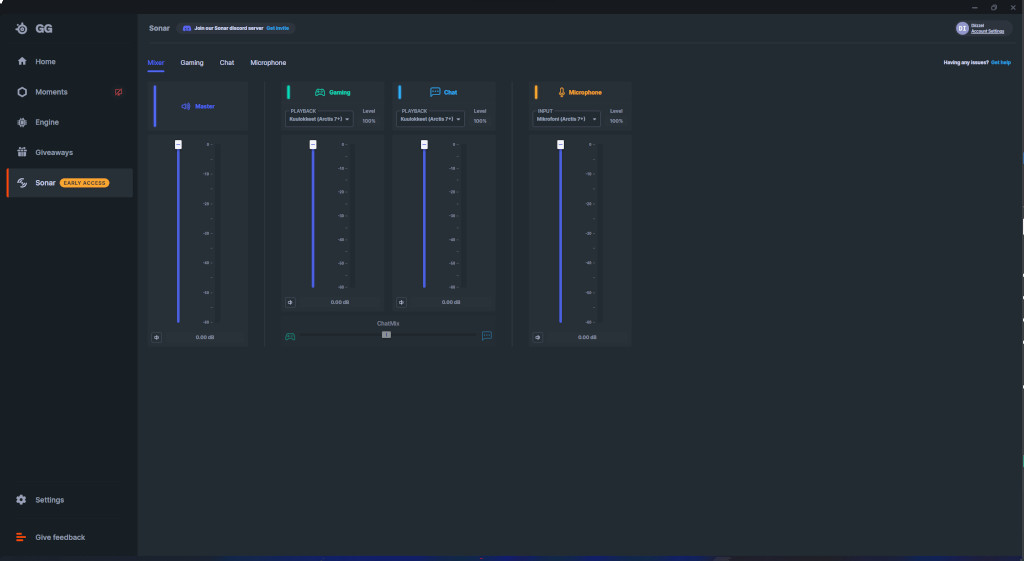Click the Sonar wave icon in sidebar
This screenshot has height=561, width=1024.
coord(22,183)
